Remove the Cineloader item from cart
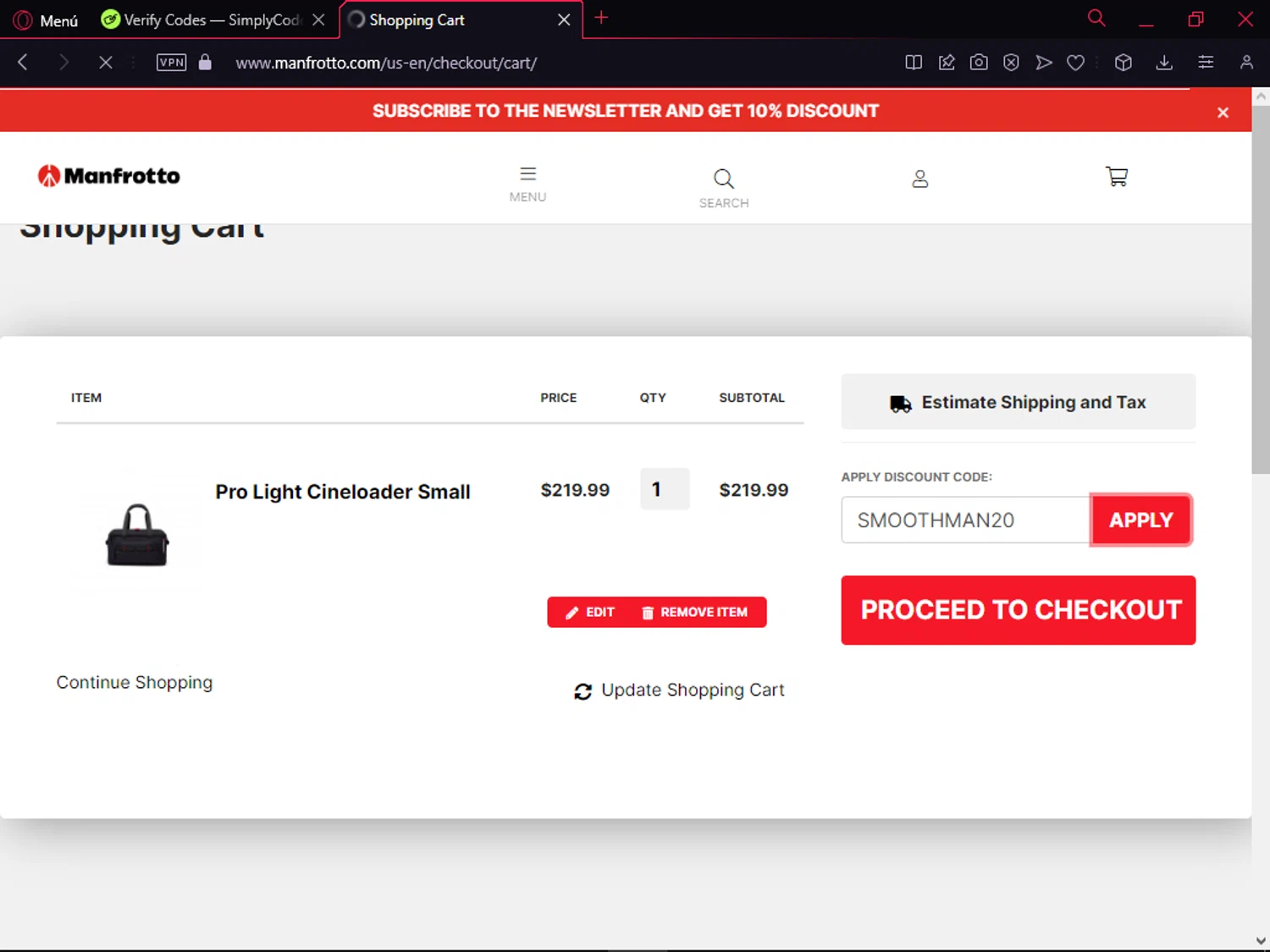This screenshot has width=1270, height=952. [x=695, y=612]
